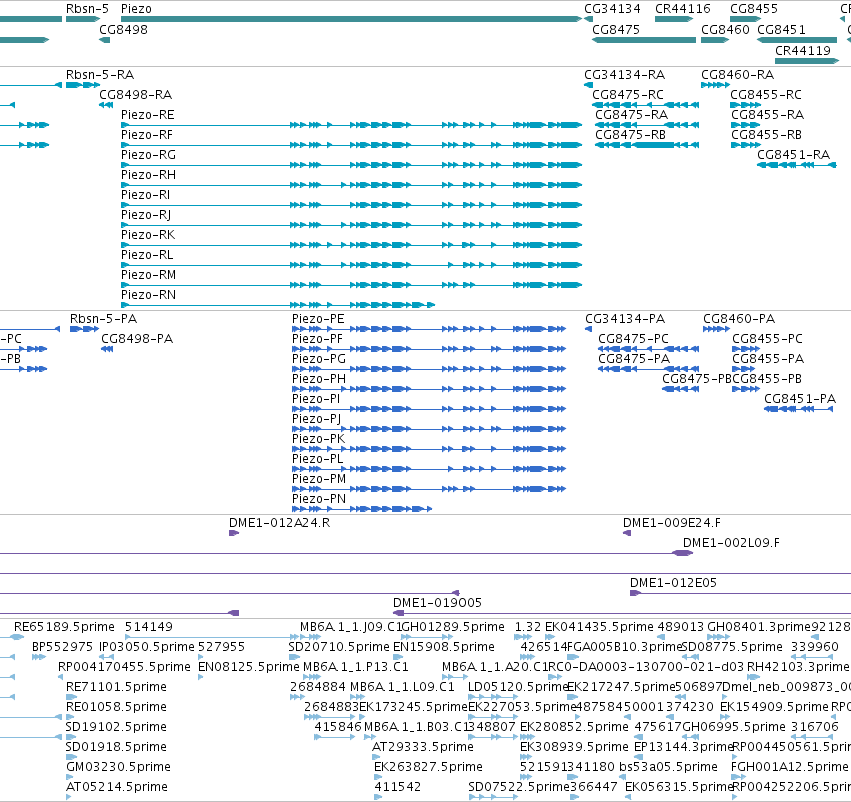
Task: Select the Piezo-RM transcript
Action: click(x=351, y=285)
